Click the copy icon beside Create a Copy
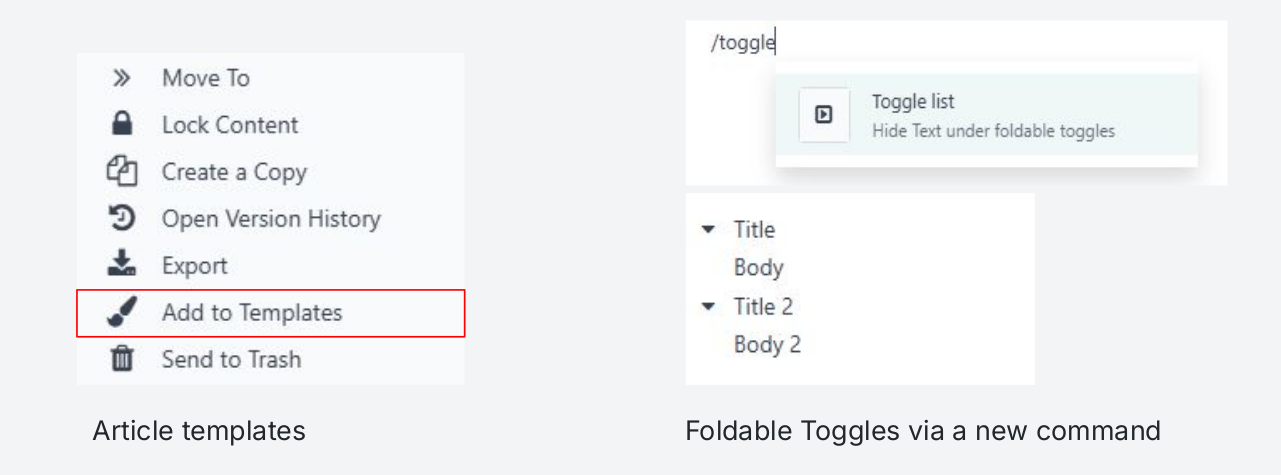The height and width of the screenshot is (475, 1281). click(x=121, y=172)
